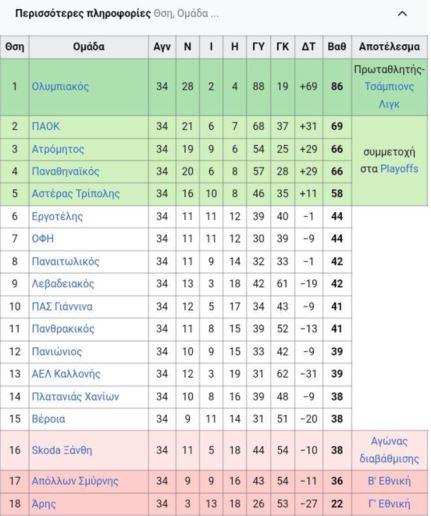This screenshot has height=516, width=431.
Task: Open the Πλατανιάς Χανίων link
Action: [x=75, y=397]
